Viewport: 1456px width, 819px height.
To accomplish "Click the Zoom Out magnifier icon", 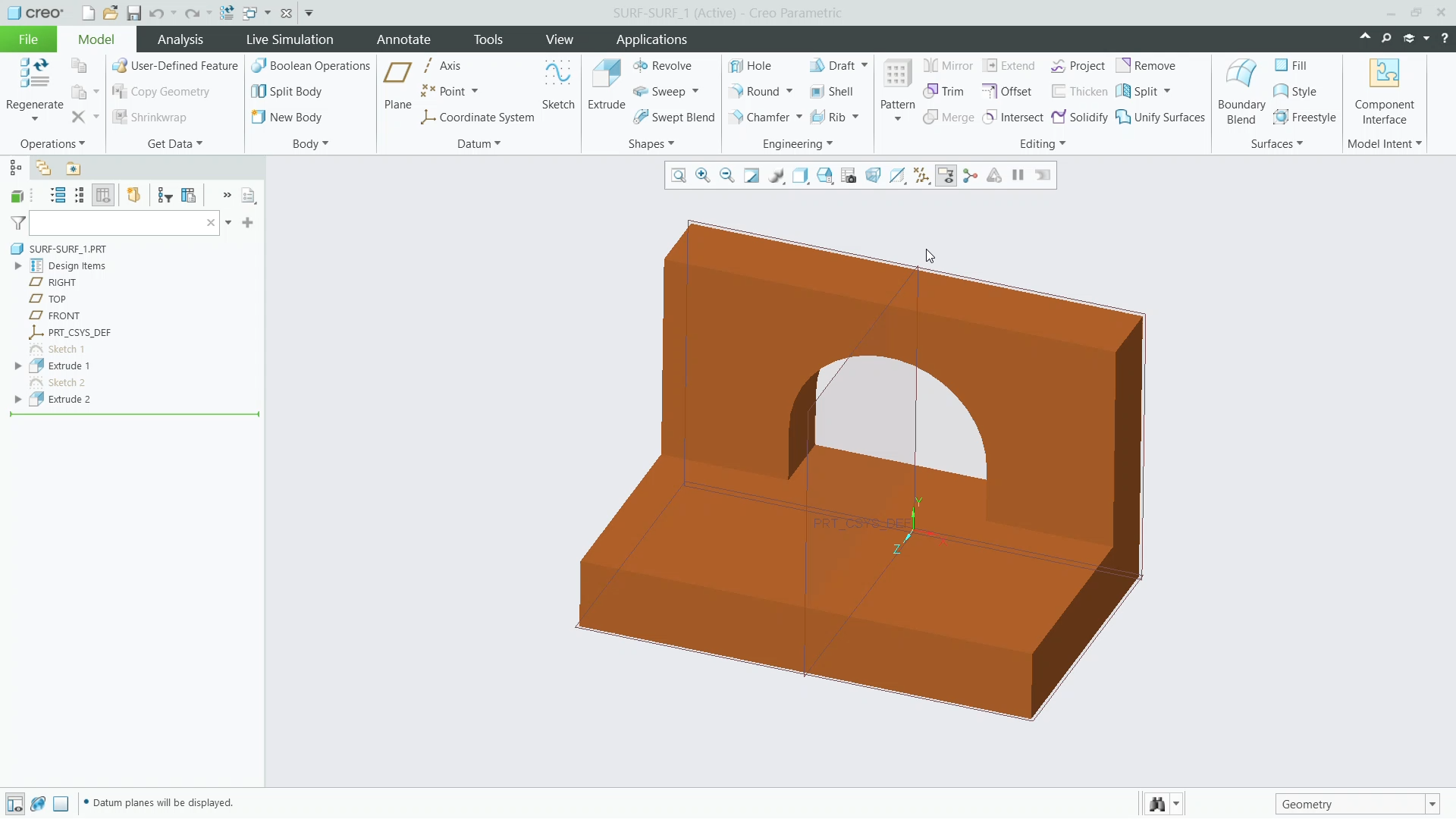I will 727,176.
